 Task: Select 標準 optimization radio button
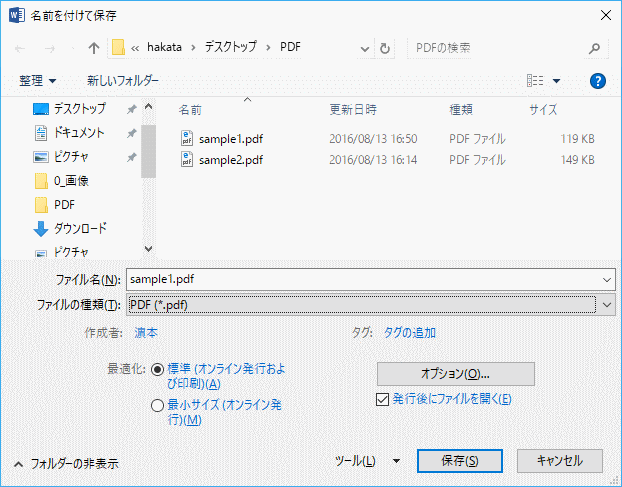(157, 370)
